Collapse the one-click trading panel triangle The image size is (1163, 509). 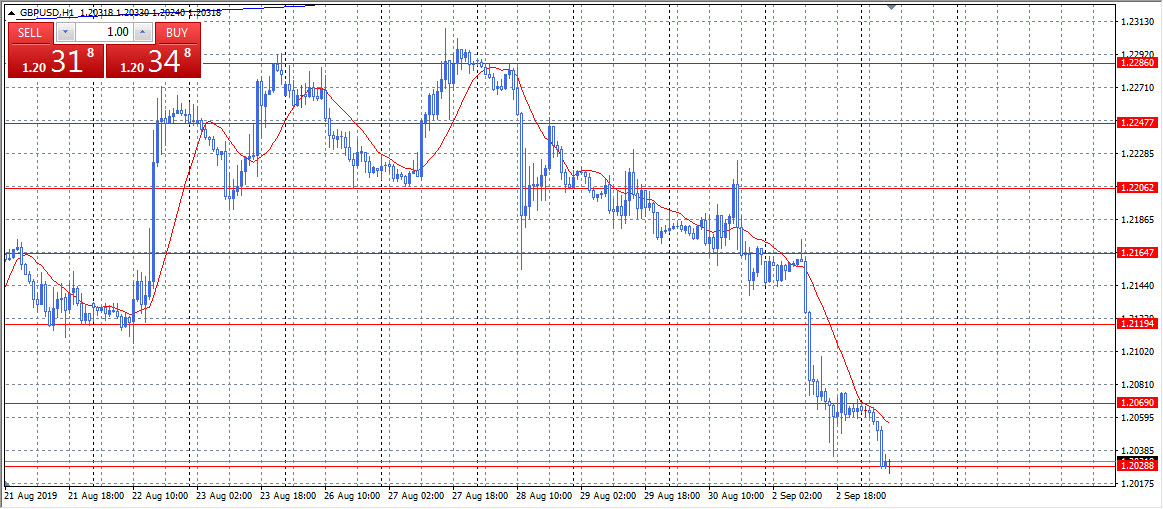pos(11,13)
